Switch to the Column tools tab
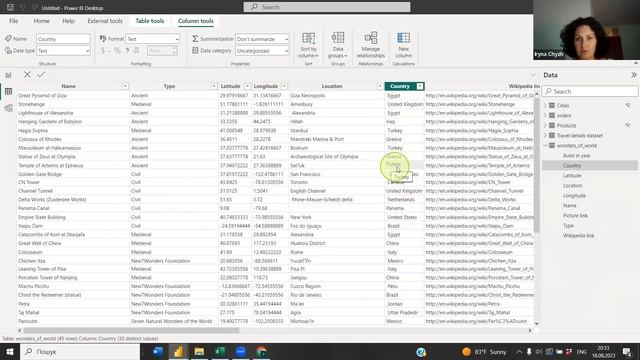The width and height of the screenshot is (640, 360). (196, 21)
